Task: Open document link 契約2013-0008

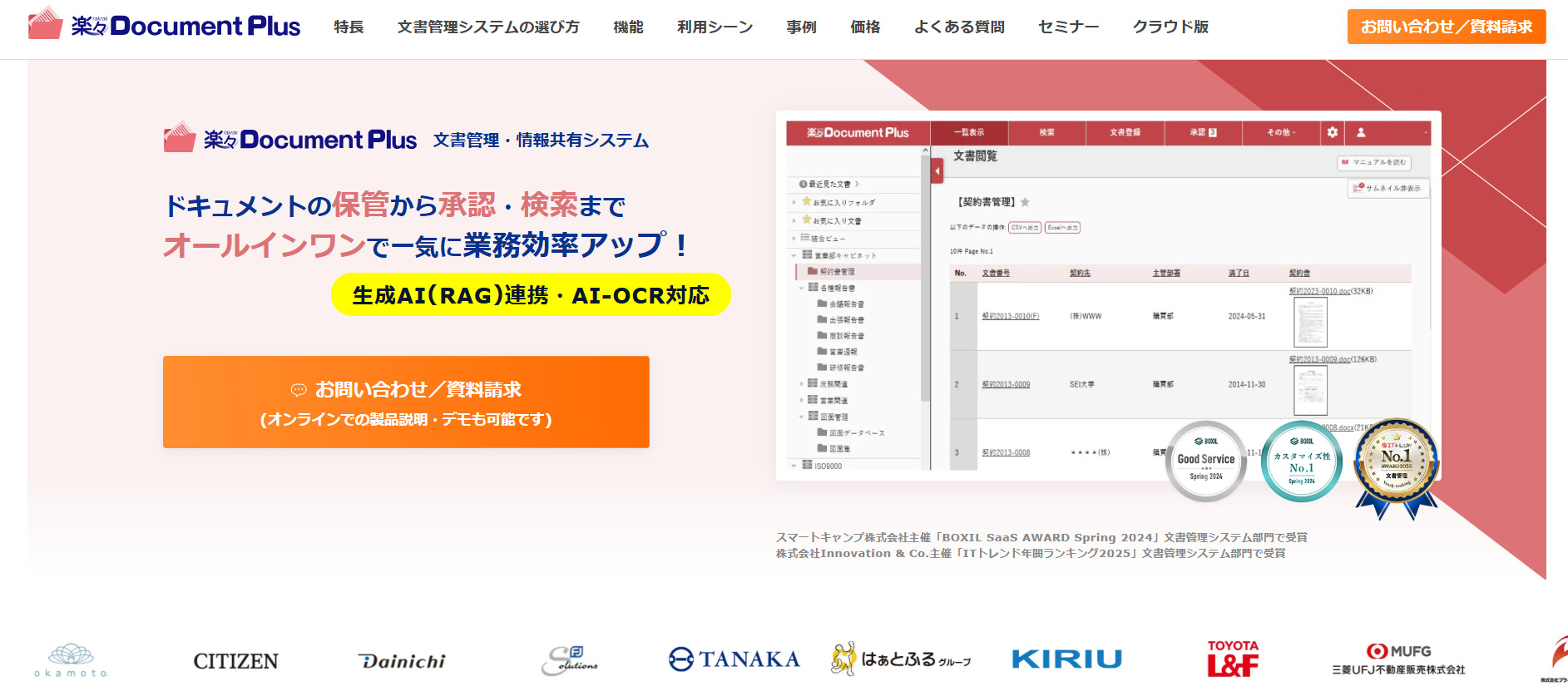Action: point(1006,452)
